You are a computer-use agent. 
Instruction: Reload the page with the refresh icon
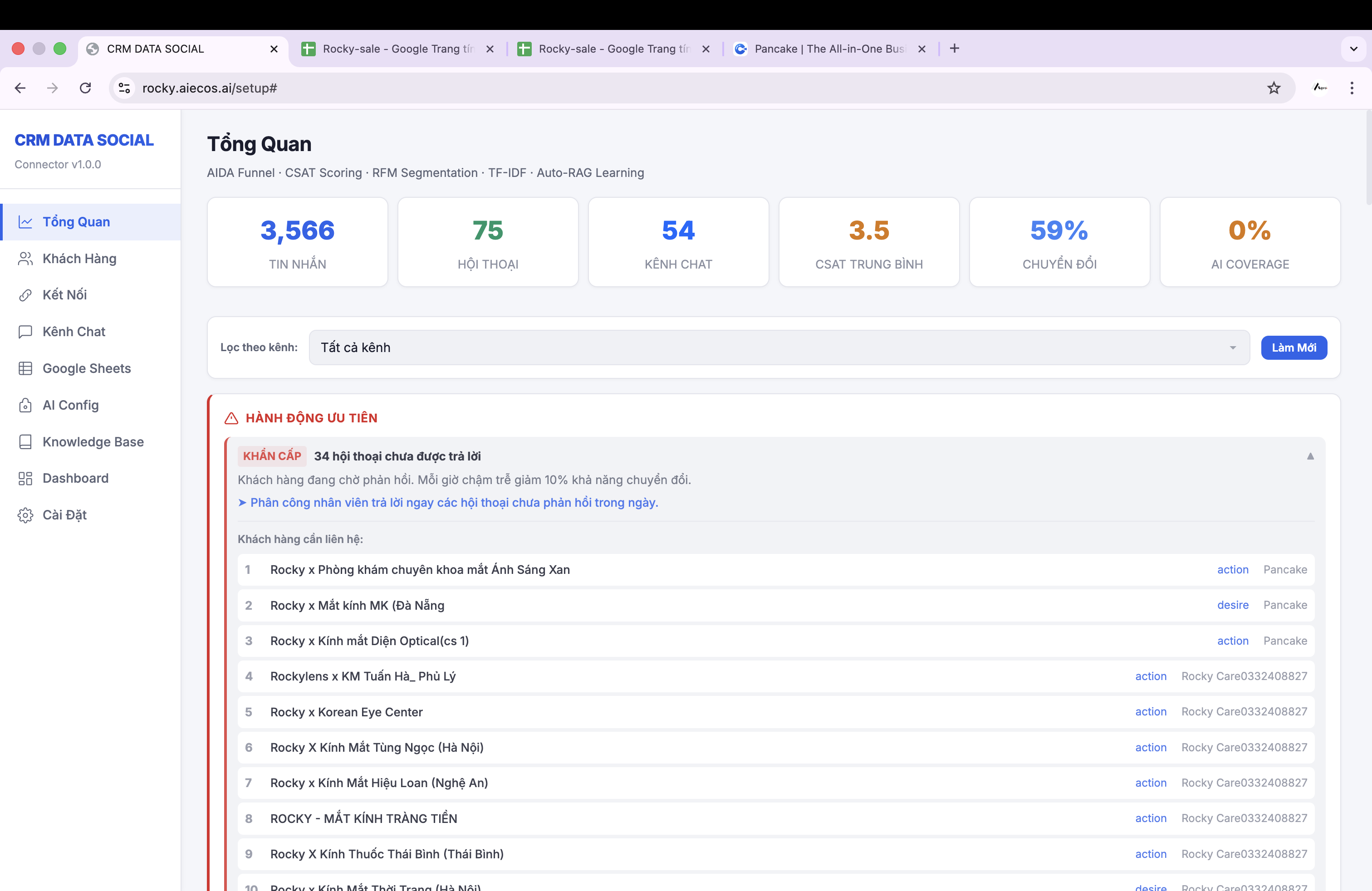click(x=85, y=88)
